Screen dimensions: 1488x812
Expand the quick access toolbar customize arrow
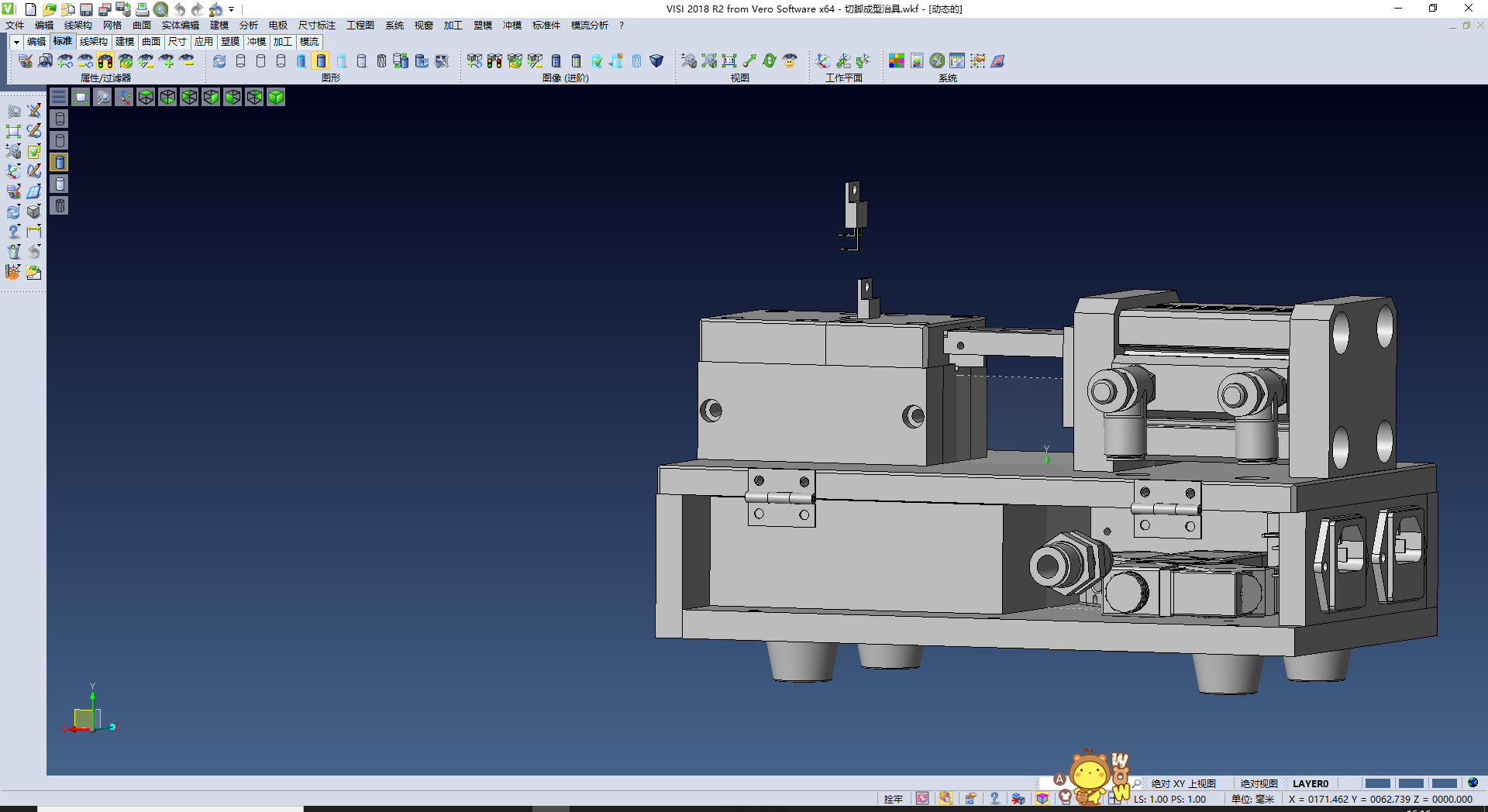coord(232,10)
